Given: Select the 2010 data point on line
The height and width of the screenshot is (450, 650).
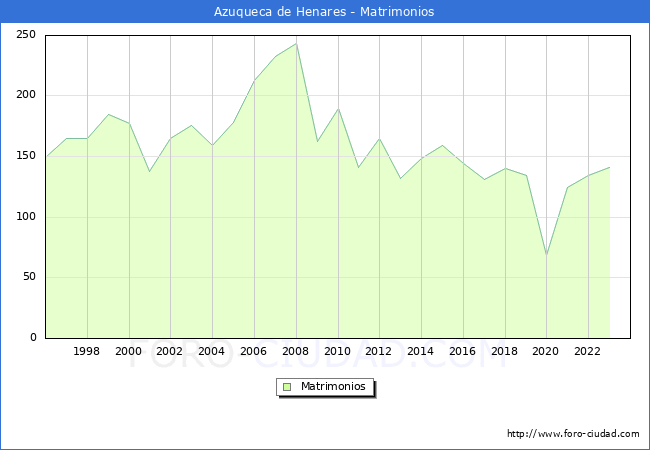Looking at the screenshot, I should [x=339, y=109].
